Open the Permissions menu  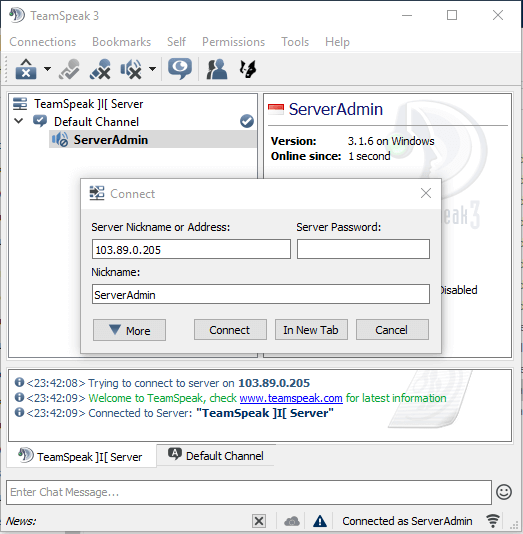234,42
